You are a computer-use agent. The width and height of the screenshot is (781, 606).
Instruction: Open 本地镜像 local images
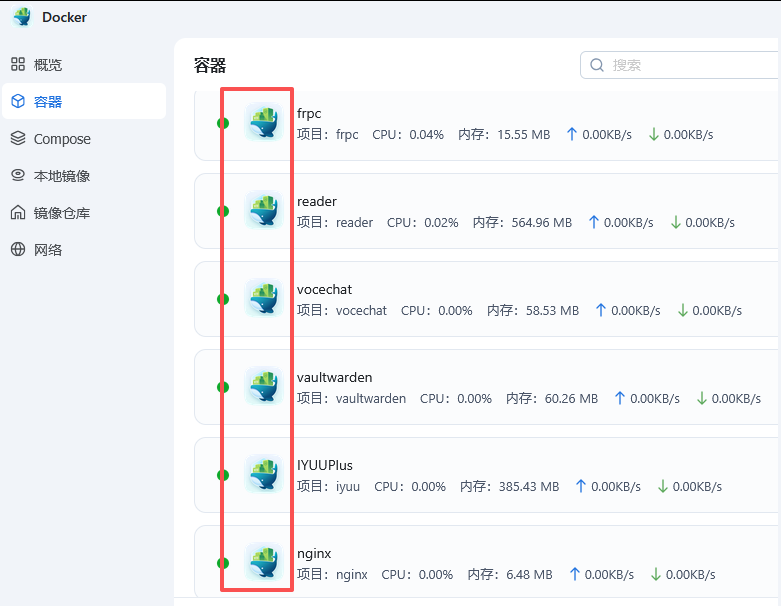84,175
